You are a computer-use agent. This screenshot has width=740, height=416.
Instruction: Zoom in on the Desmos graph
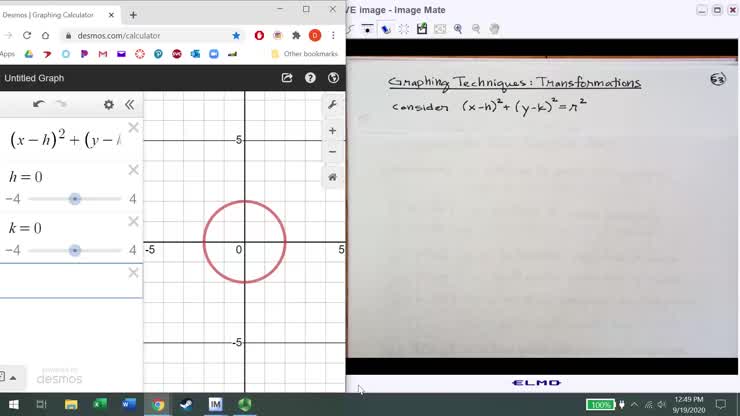pos(333,131)
